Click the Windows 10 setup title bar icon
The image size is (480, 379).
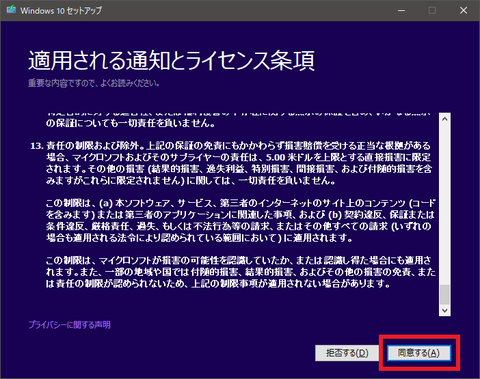[11, 10]
